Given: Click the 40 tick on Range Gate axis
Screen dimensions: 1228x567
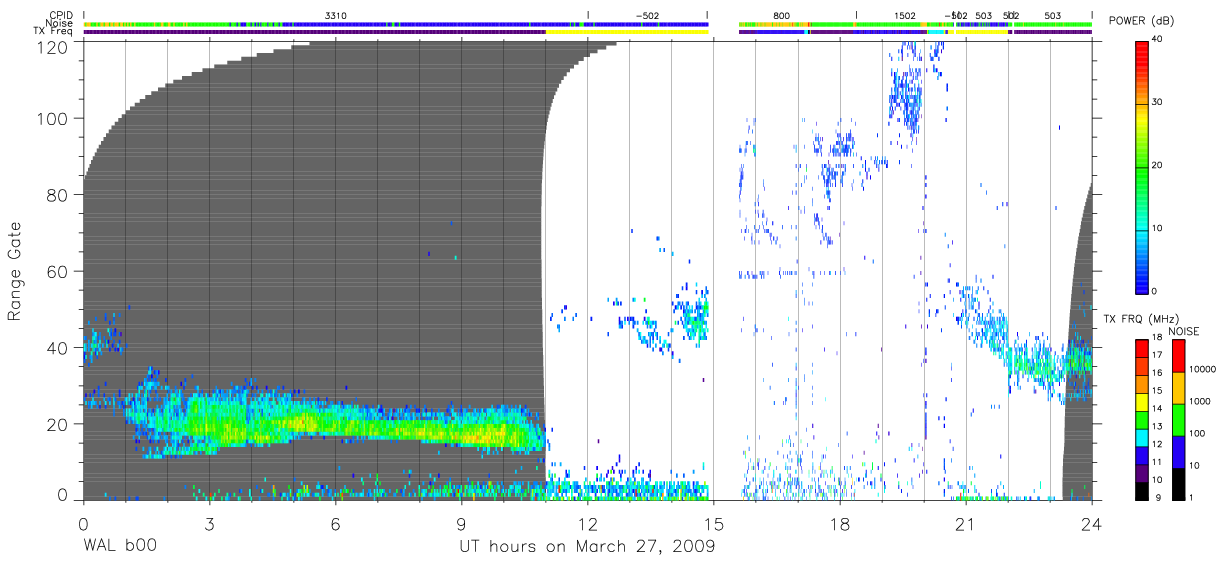Looking at the screenshot, I should tap(58, 347).
